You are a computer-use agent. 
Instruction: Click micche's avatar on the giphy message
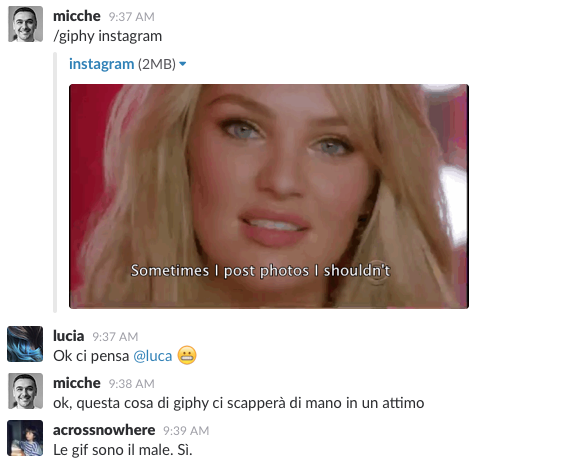(25, 24)
